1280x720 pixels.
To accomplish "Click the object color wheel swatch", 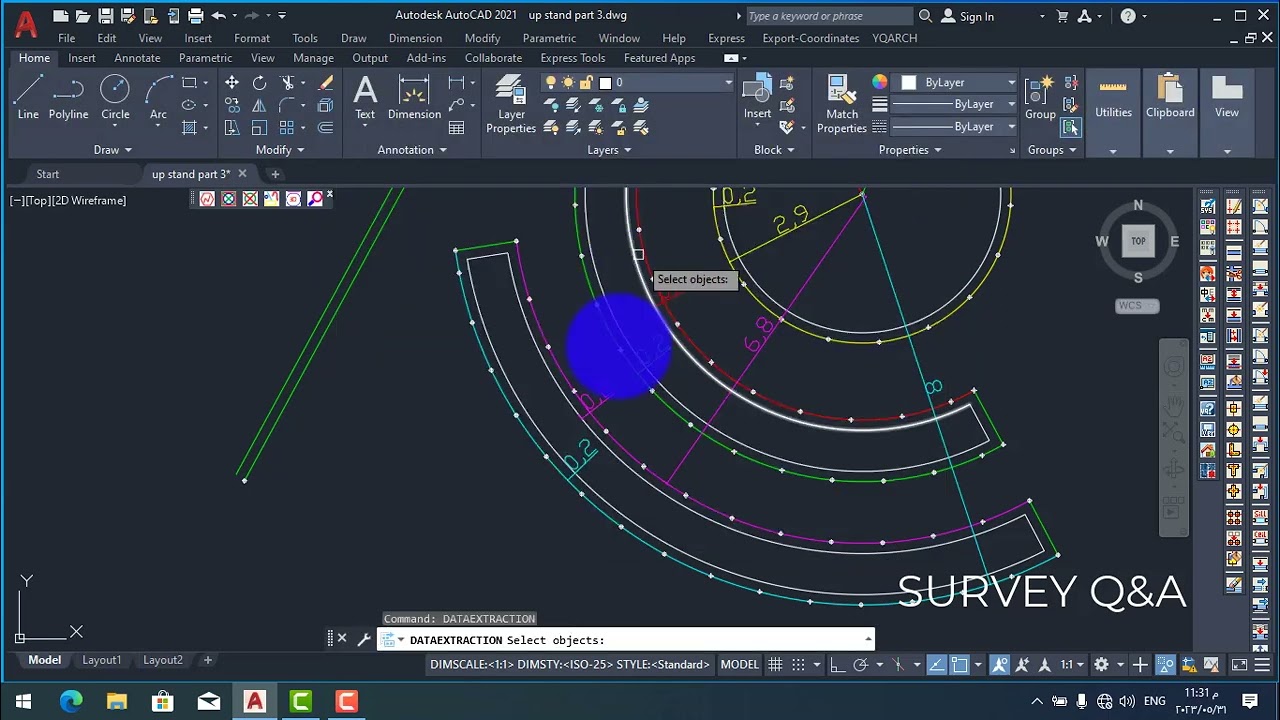I will tap(880, 83).
